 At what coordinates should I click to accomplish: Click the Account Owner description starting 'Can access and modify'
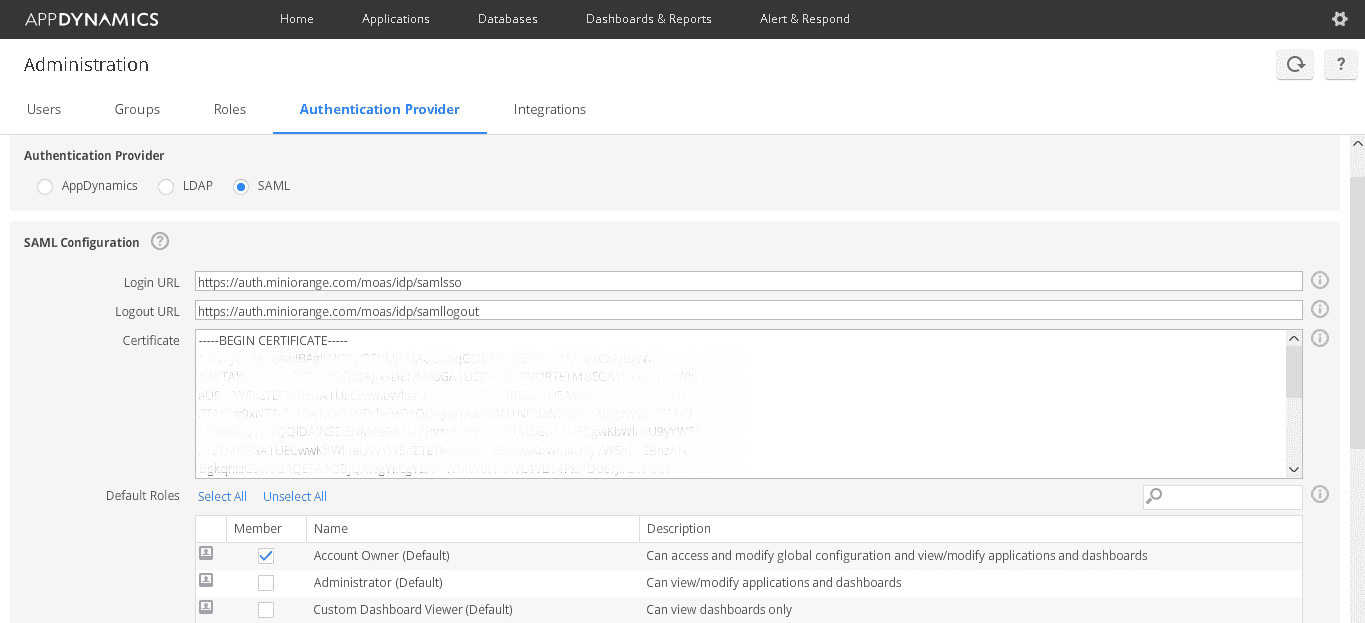click(897, 555)
